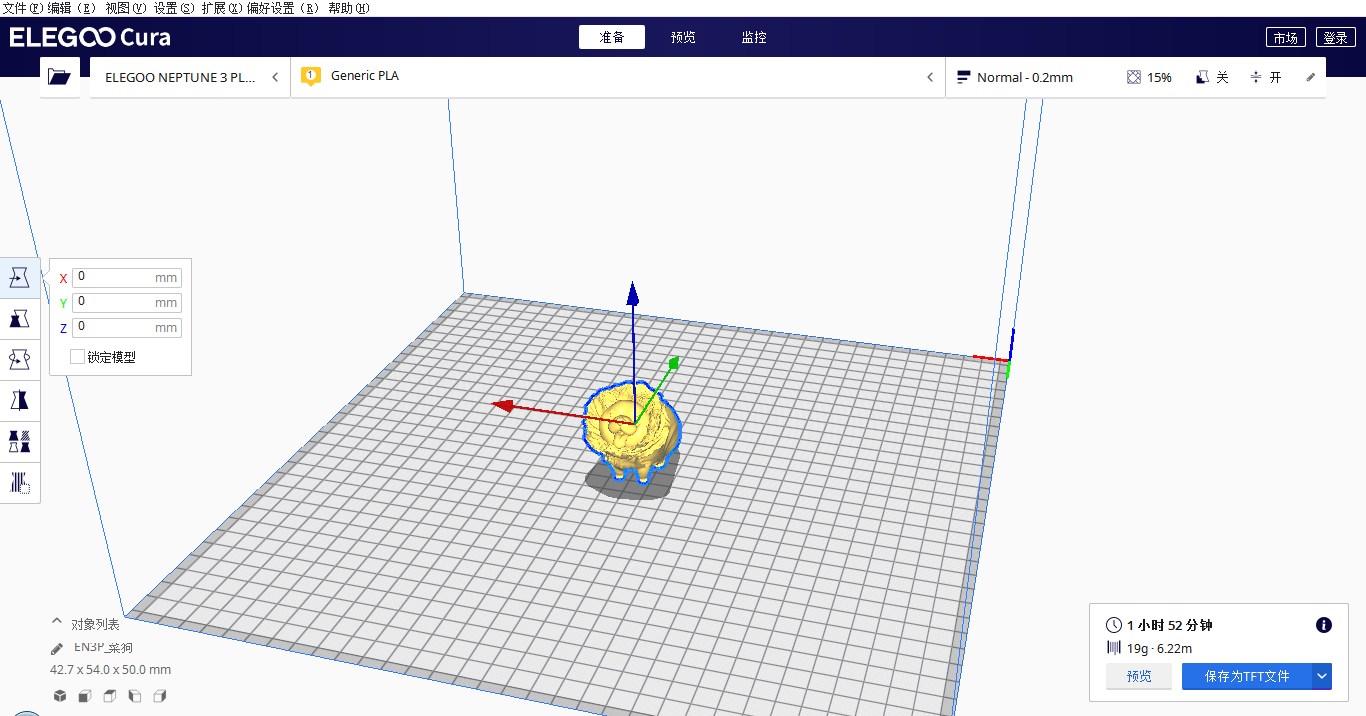Click the EN3P model name text
Image resolution: width=1366 pixels, height=716 pixels.
[x=103, y=648]
